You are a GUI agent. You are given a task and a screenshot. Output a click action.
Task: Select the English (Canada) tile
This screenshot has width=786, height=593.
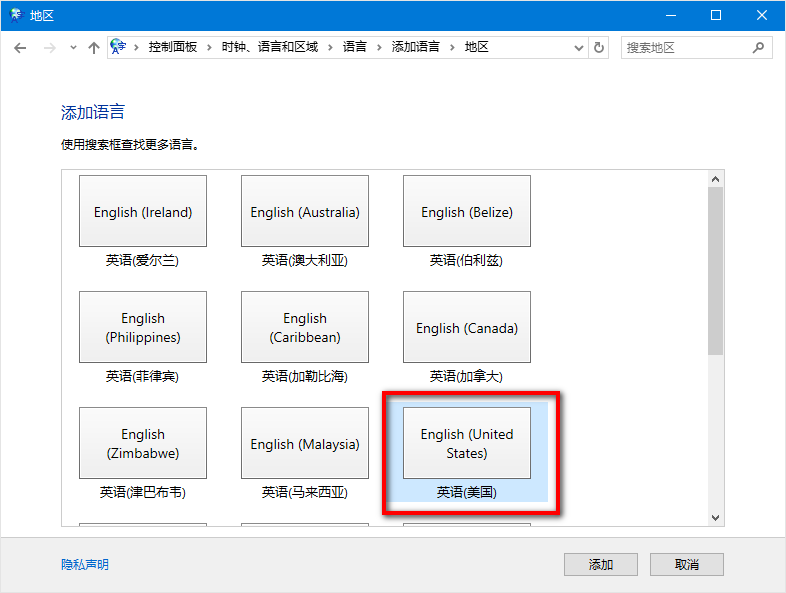467,328
